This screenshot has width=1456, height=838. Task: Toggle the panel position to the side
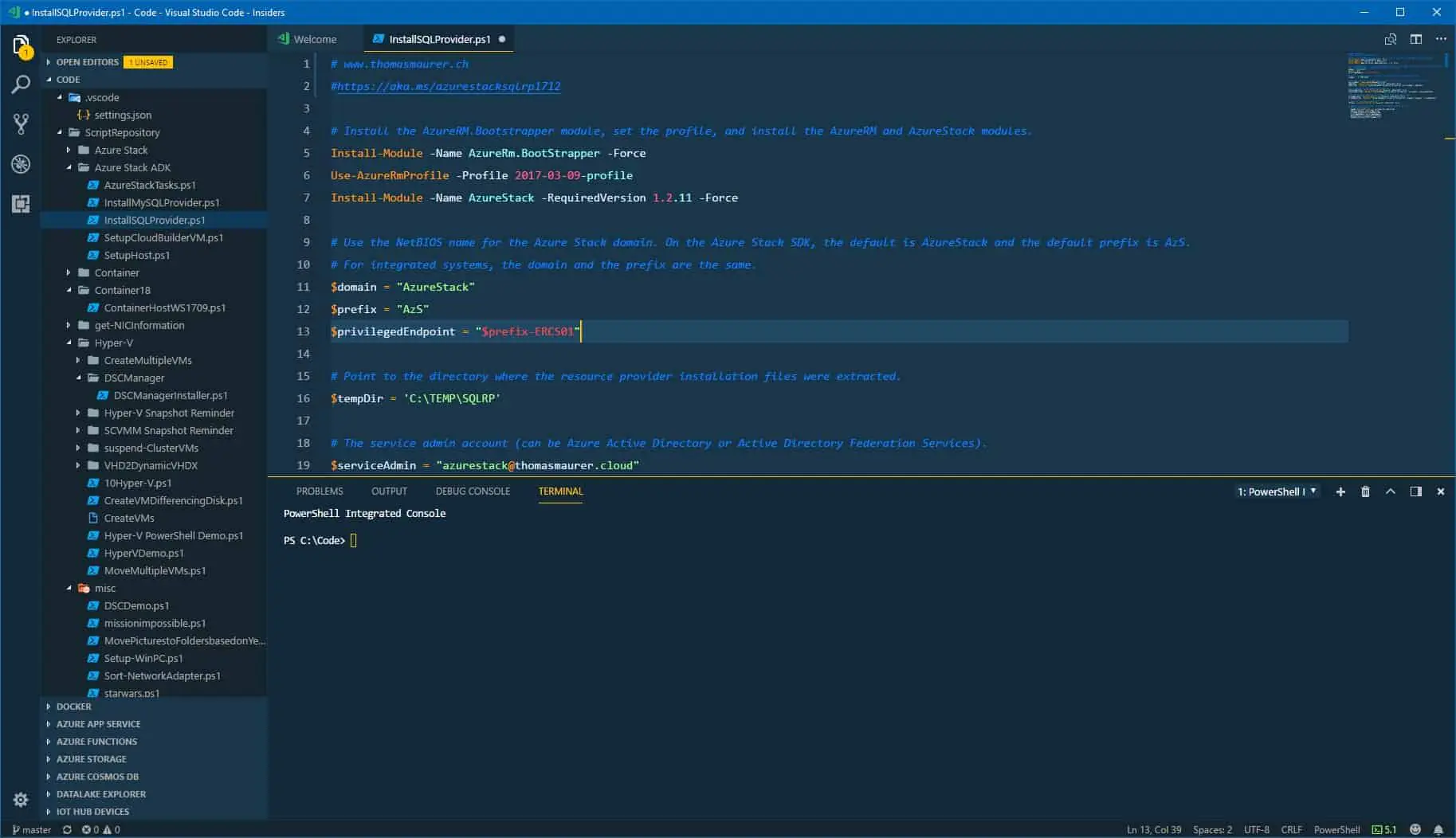pos(1415,491)
